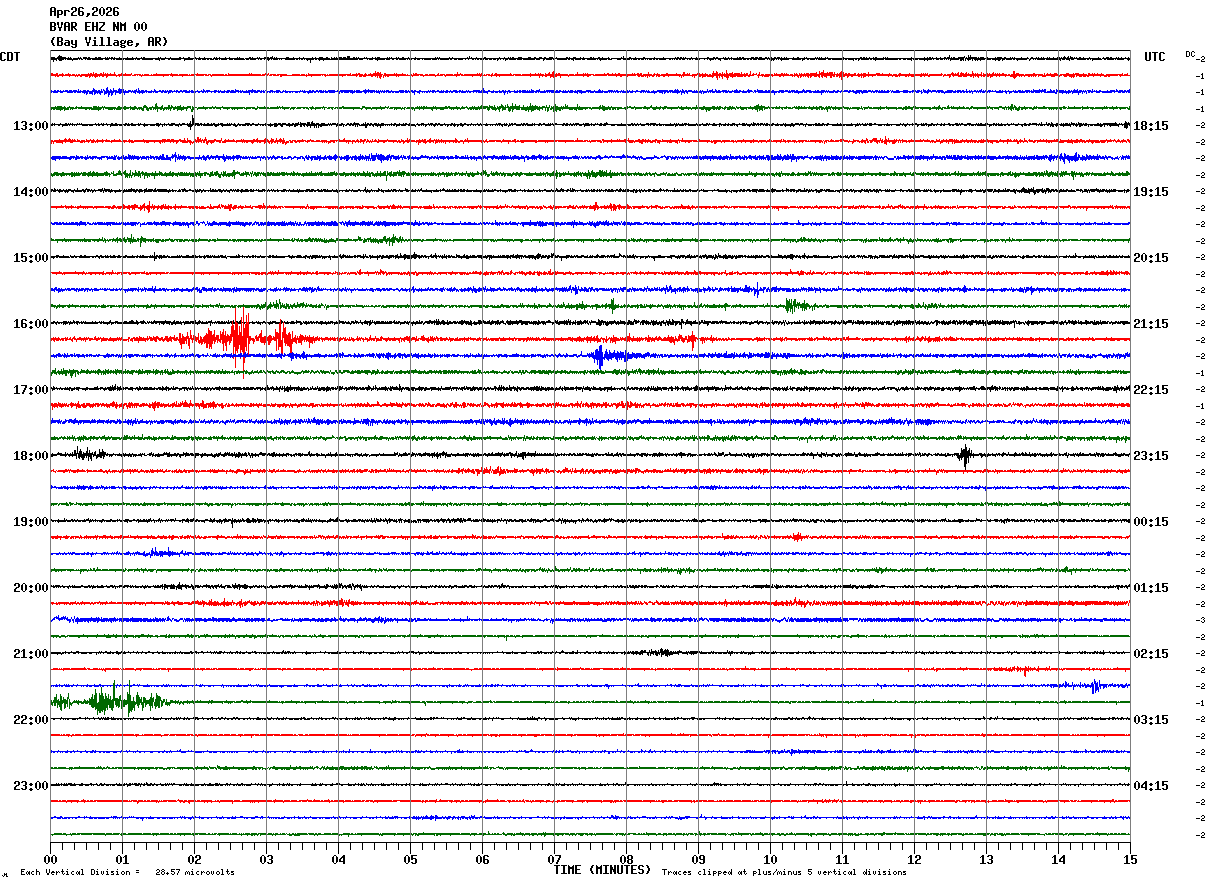Click minute 08 on the time axis
Viewport: 1210px width, 886px height.
pos(626,859)
